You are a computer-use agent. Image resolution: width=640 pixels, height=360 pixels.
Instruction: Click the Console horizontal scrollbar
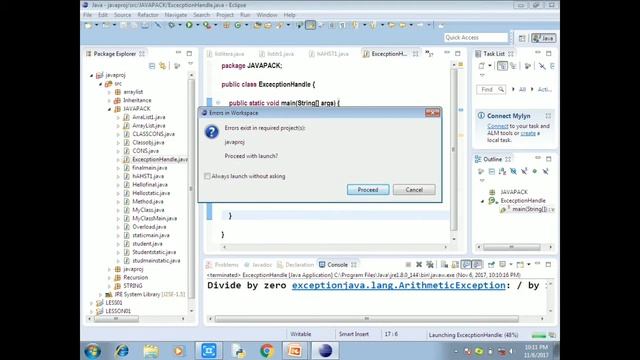[x=367, y=318]
